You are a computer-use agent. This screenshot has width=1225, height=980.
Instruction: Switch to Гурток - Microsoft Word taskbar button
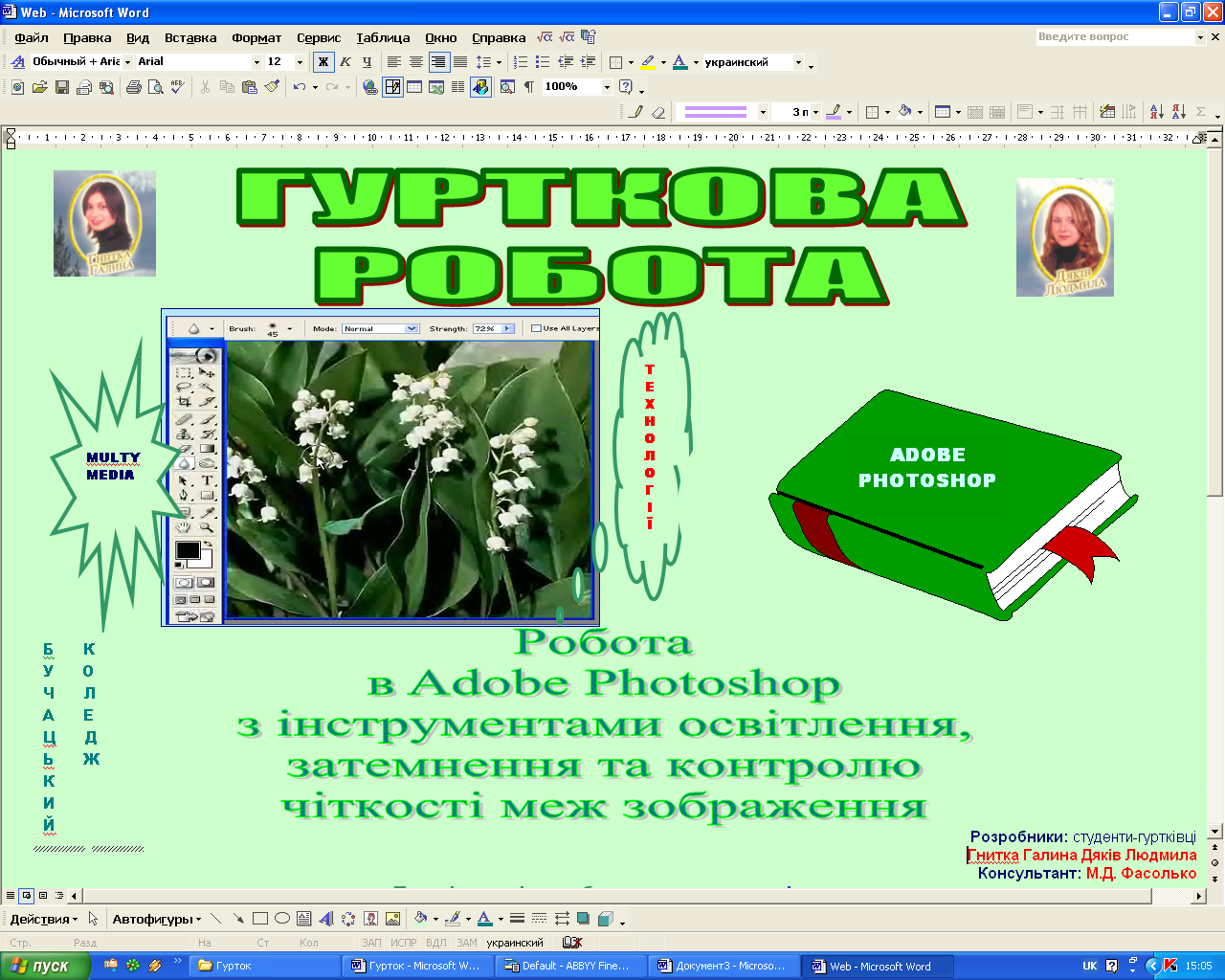[x=417, y=966]
